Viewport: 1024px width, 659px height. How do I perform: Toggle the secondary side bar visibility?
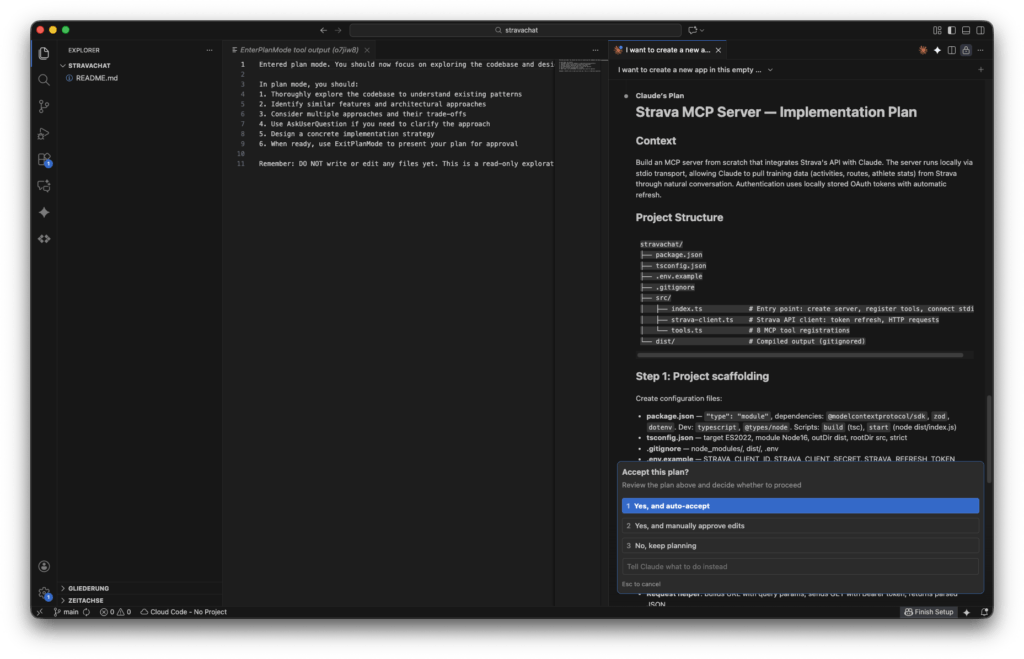tap(980, 30)
